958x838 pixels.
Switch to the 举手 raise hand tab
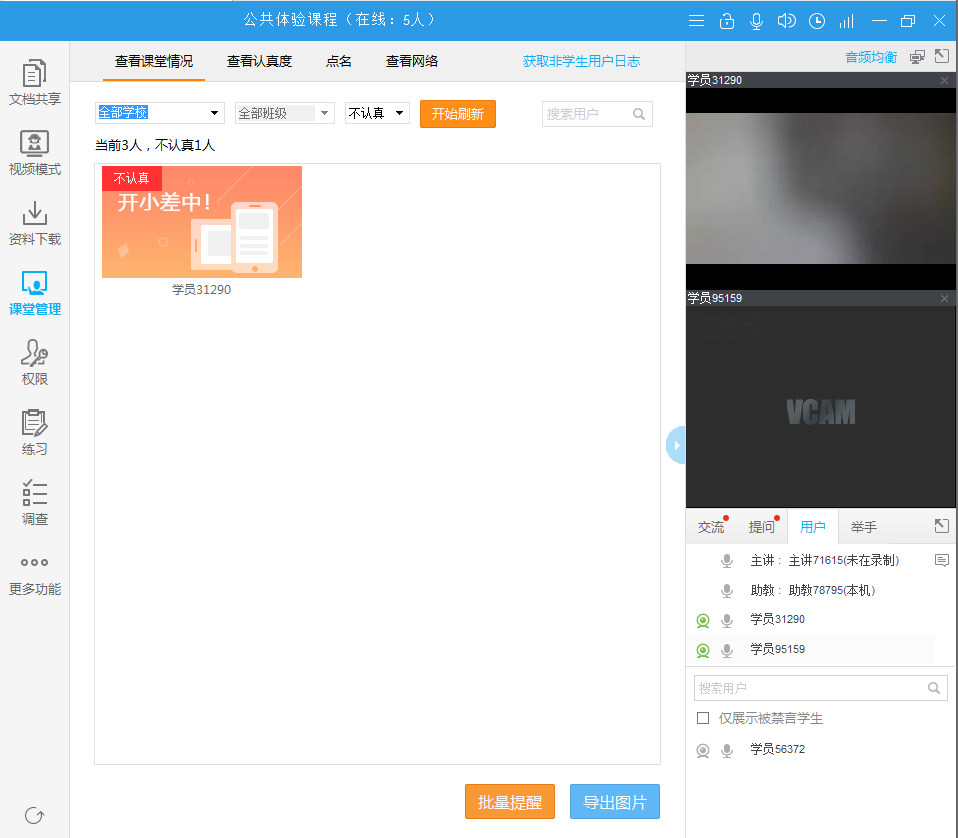click(864, 527)
